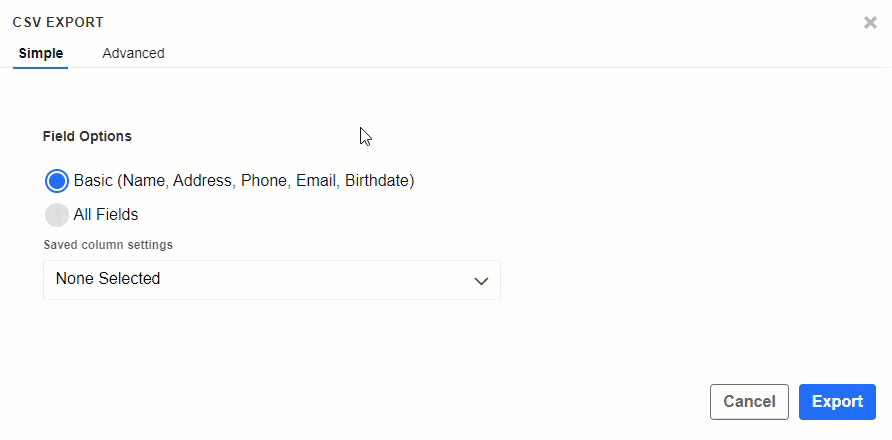Click the blue filled circle for Basic
Screen dimensions: 892x440
click(x=57, y=181)
